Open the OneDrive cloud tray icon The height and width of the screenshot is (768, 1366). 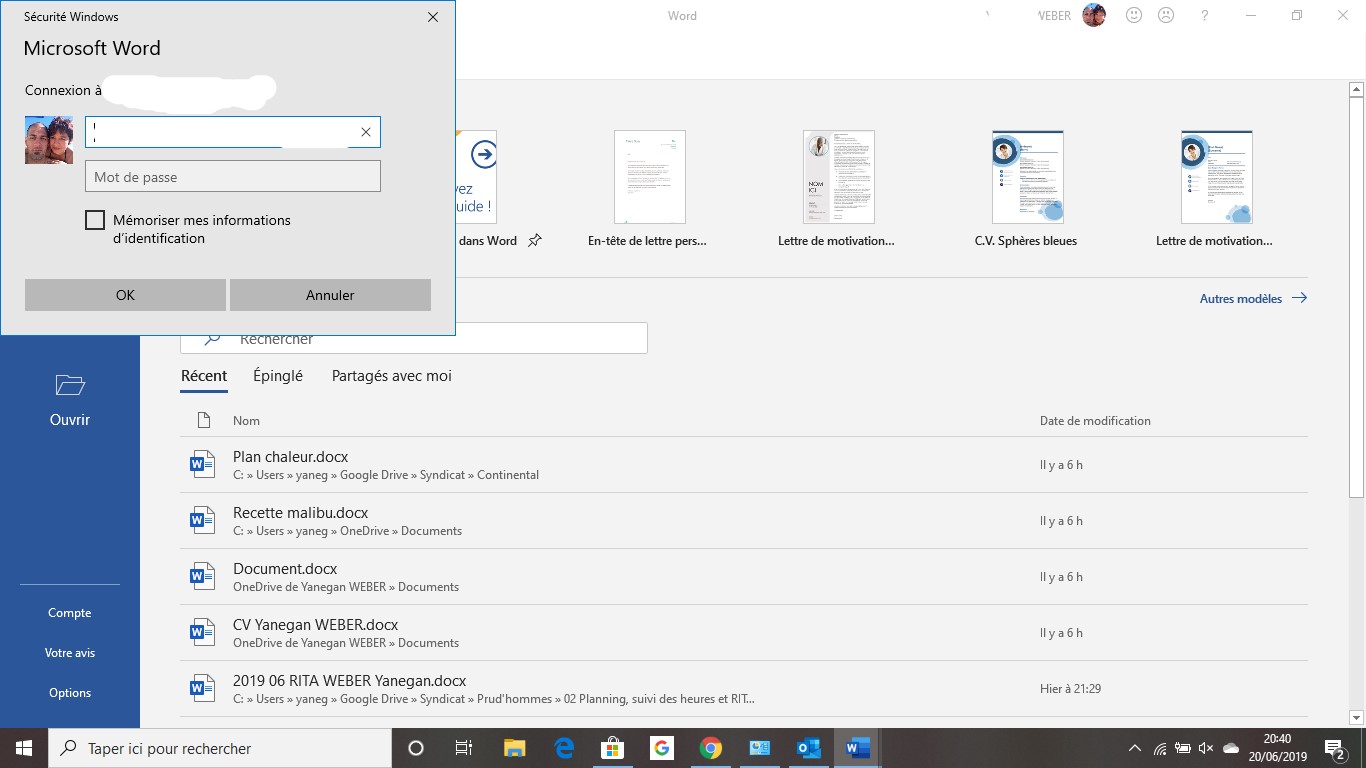pos(1231,748)
